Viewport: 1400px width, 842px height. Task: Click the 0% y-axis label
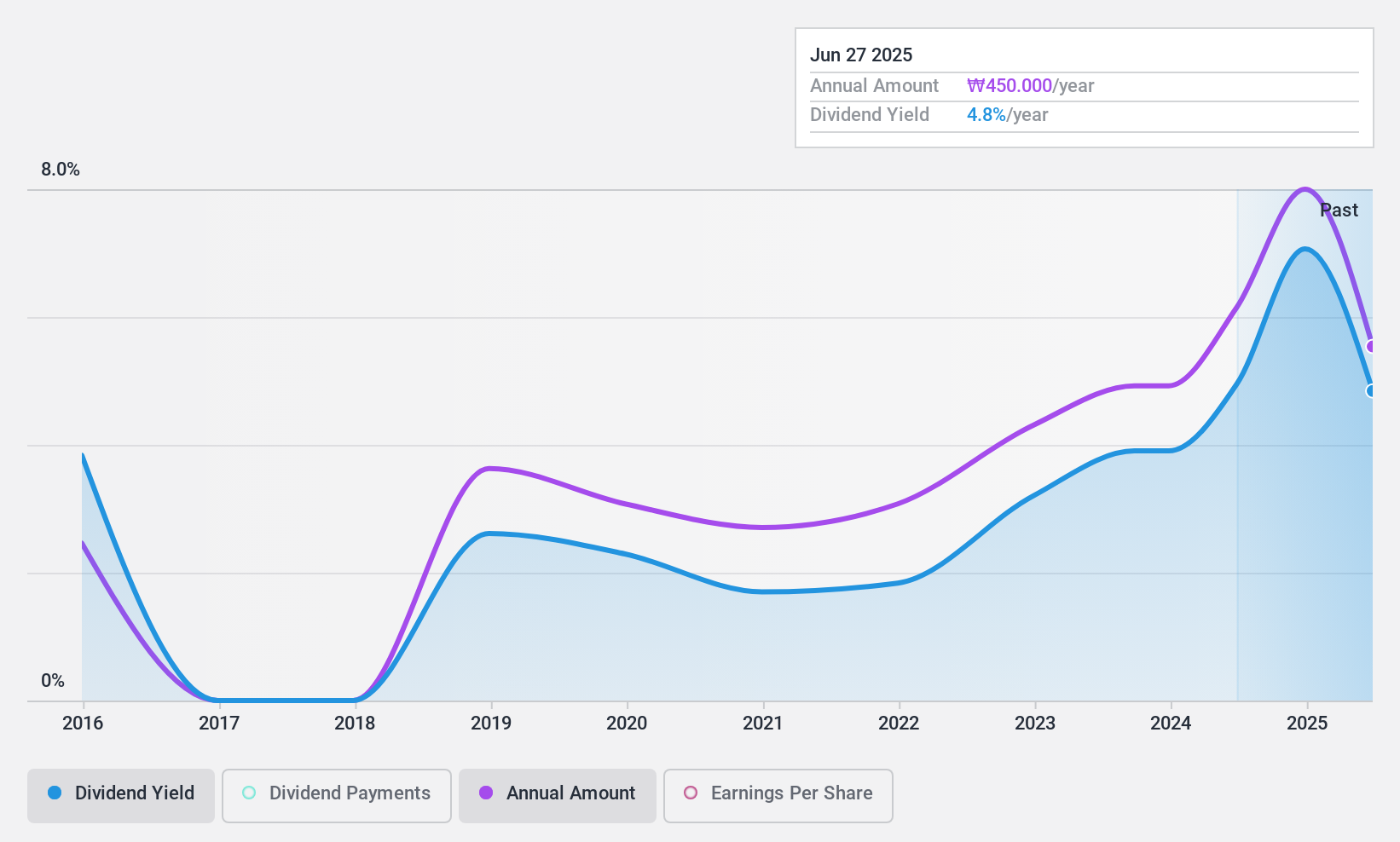(53, 681)
